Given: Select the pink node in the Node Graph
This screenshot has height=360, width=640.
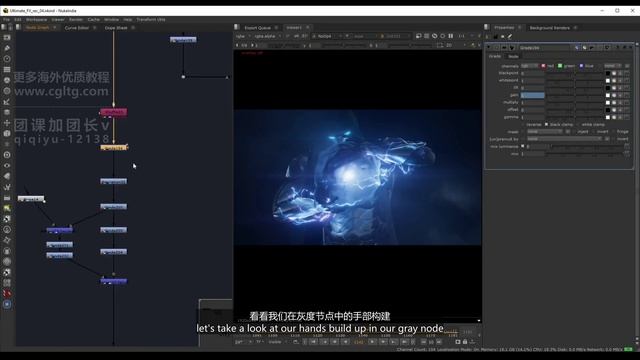Looking at the screenshot, I should click(113, 112).
